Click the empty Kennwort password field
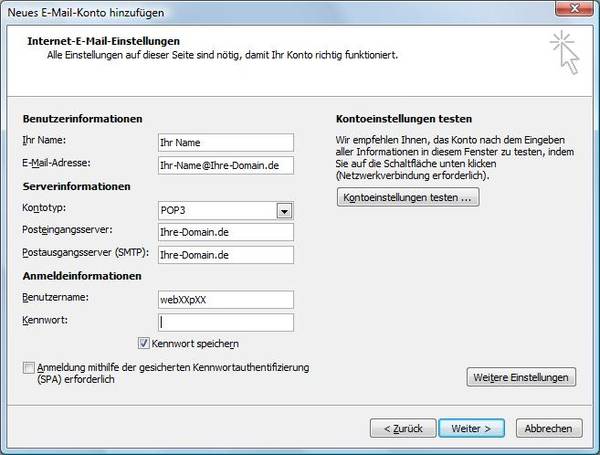 tap(225, 322)
